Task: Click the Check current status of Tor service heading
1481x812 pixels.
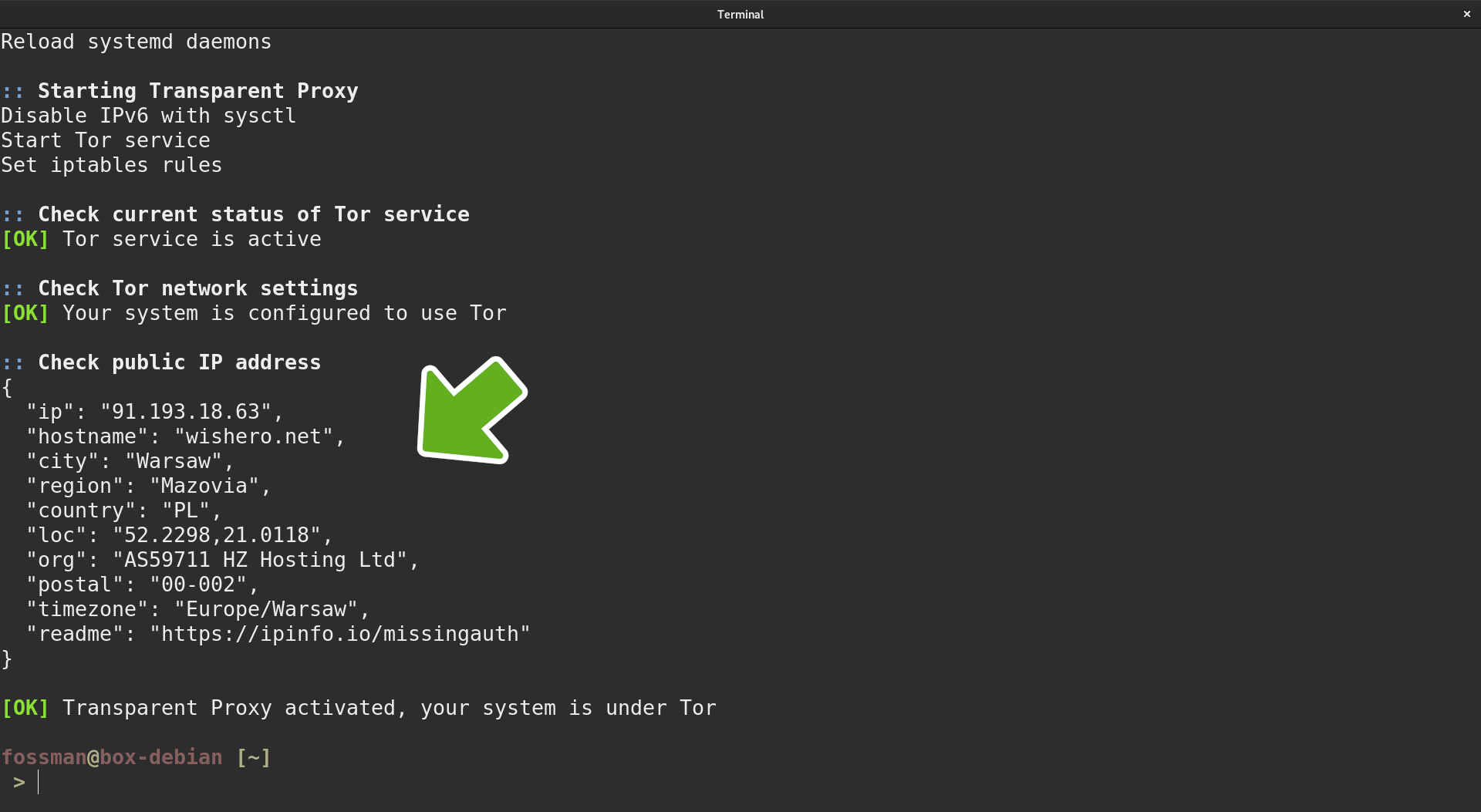Action: [253, 214]
